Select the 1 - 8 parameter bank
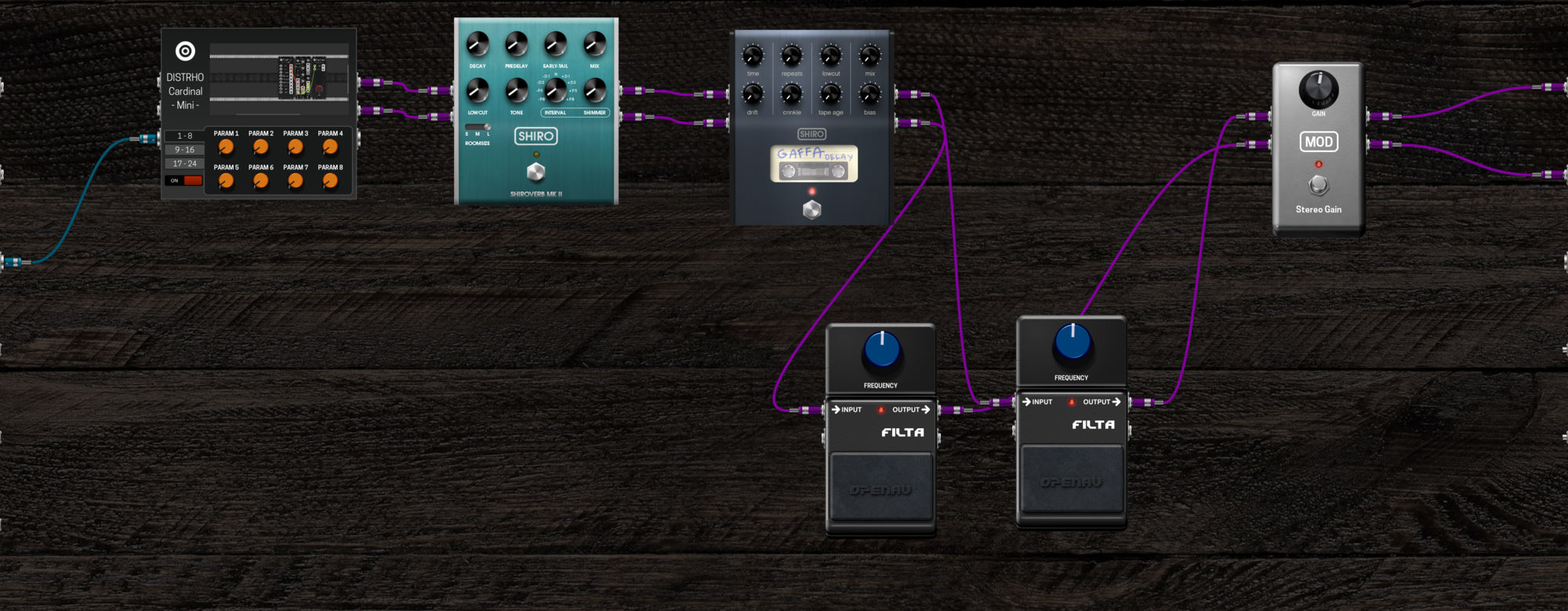Image resolution: width=1568 pixels, height=611 pixels. [x=184, y=136]
